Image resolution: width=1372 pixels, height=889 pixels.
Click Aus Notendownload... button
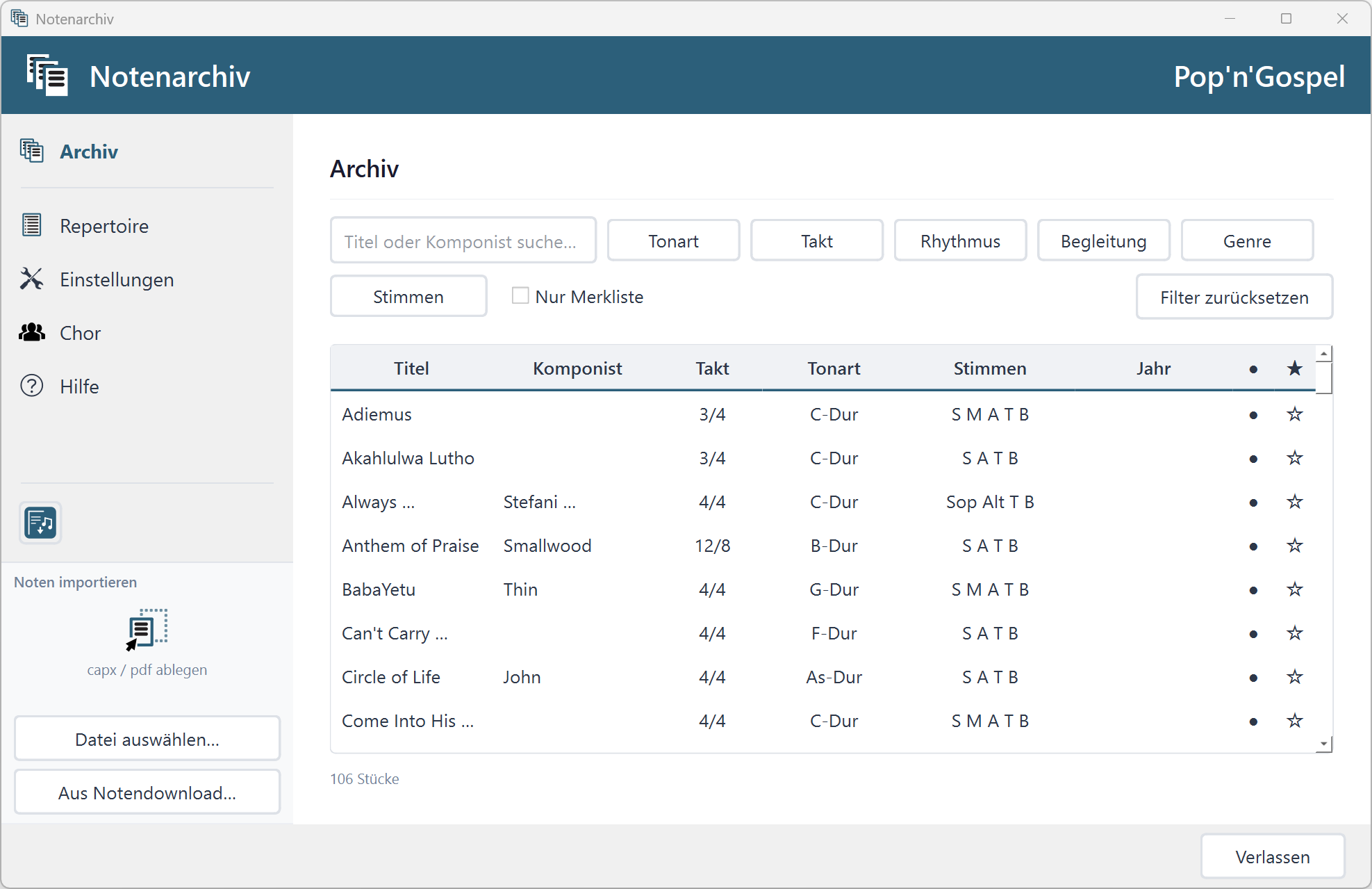[147, 792]
